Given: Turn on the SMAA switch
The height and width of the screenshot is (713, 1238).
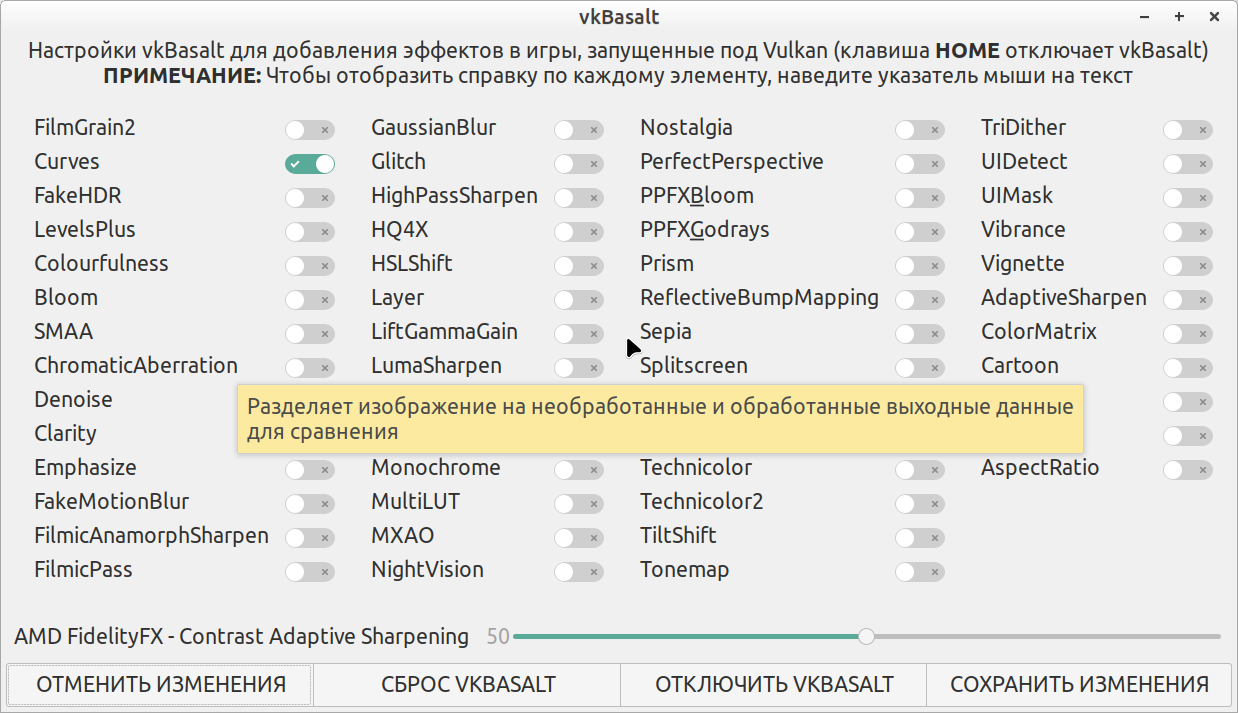Looking at the screenshot, I should [309, 334].
